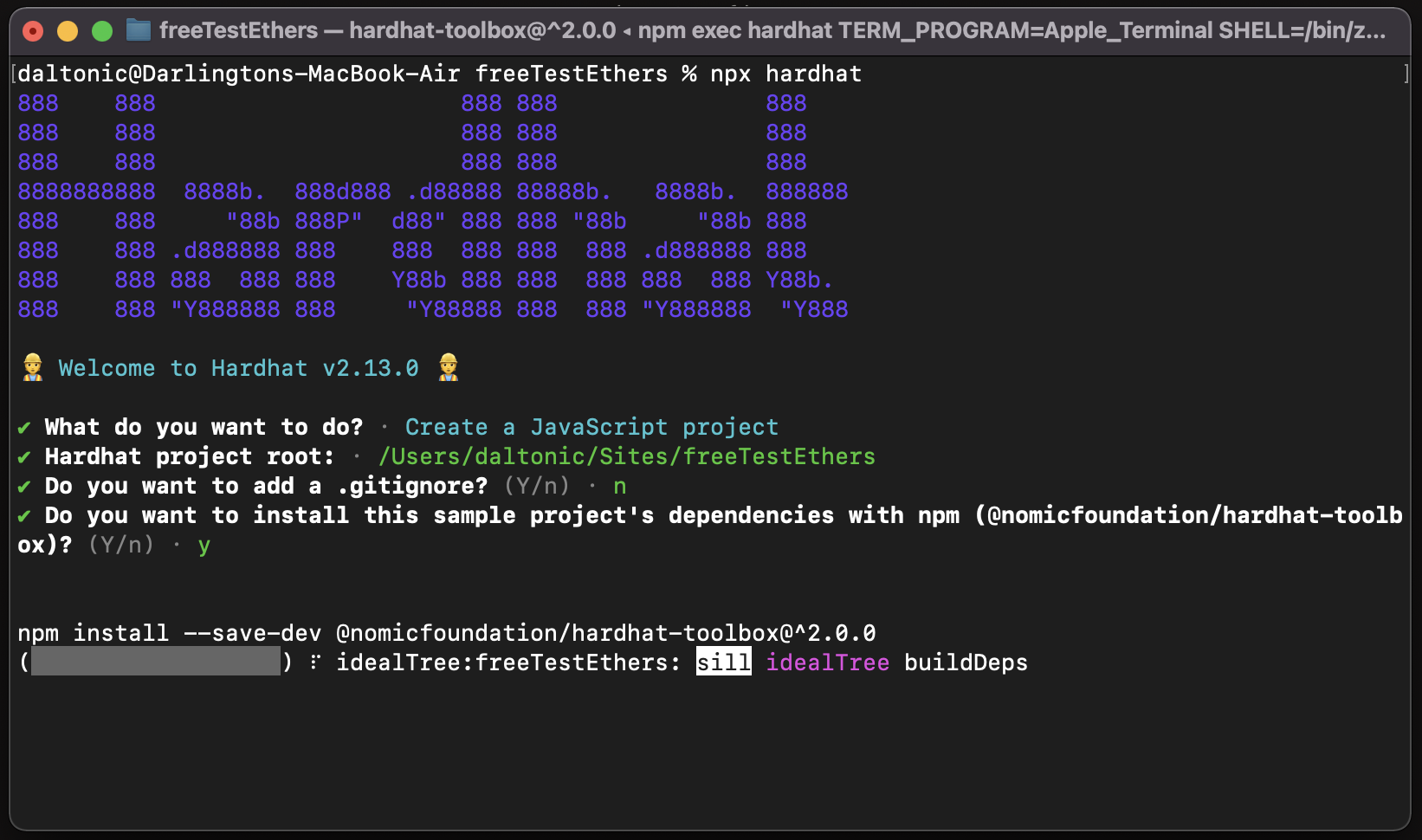Click the 'Hardhat project root:' prompt label

190,456
